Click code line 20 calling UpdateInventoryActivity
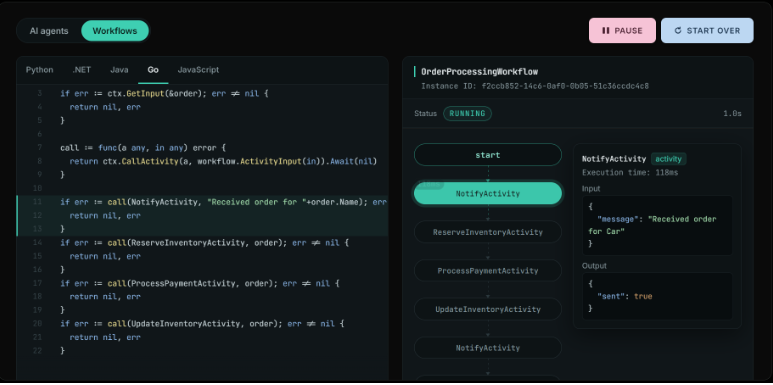The image size is (773, 385). click(x=202, y=324)
